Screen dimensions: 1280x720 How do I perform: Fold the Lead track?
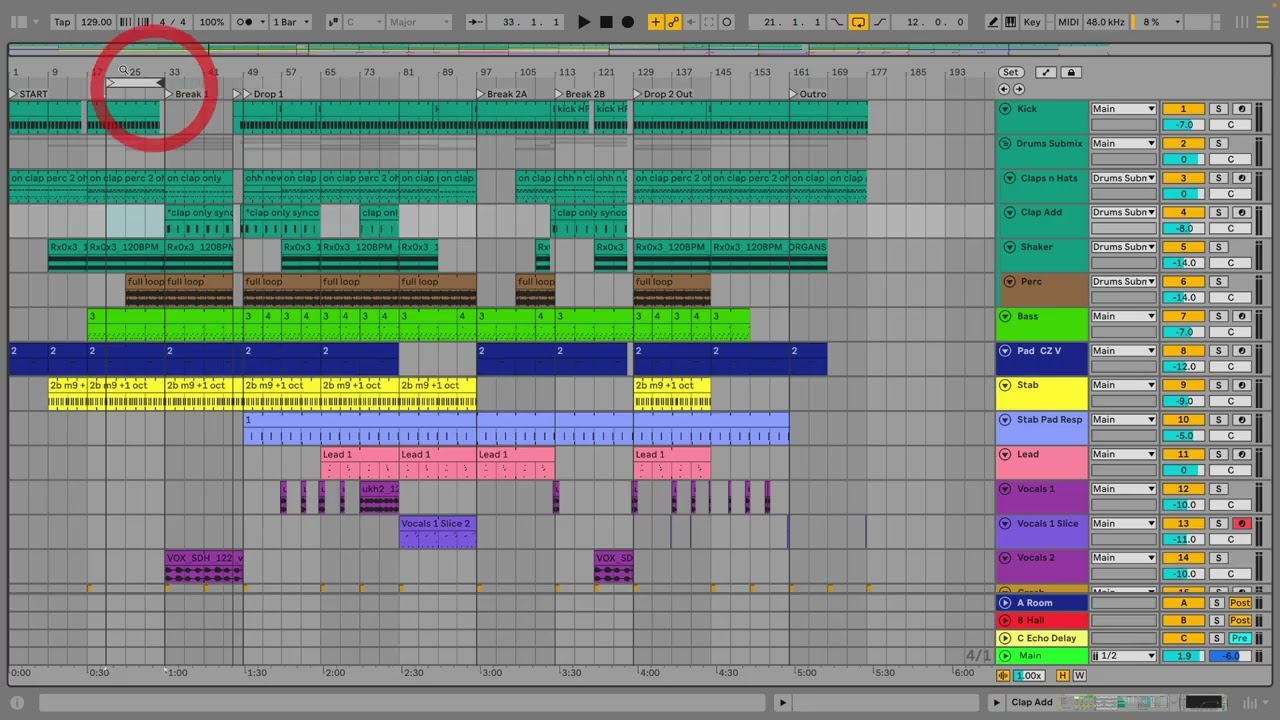1005,454
